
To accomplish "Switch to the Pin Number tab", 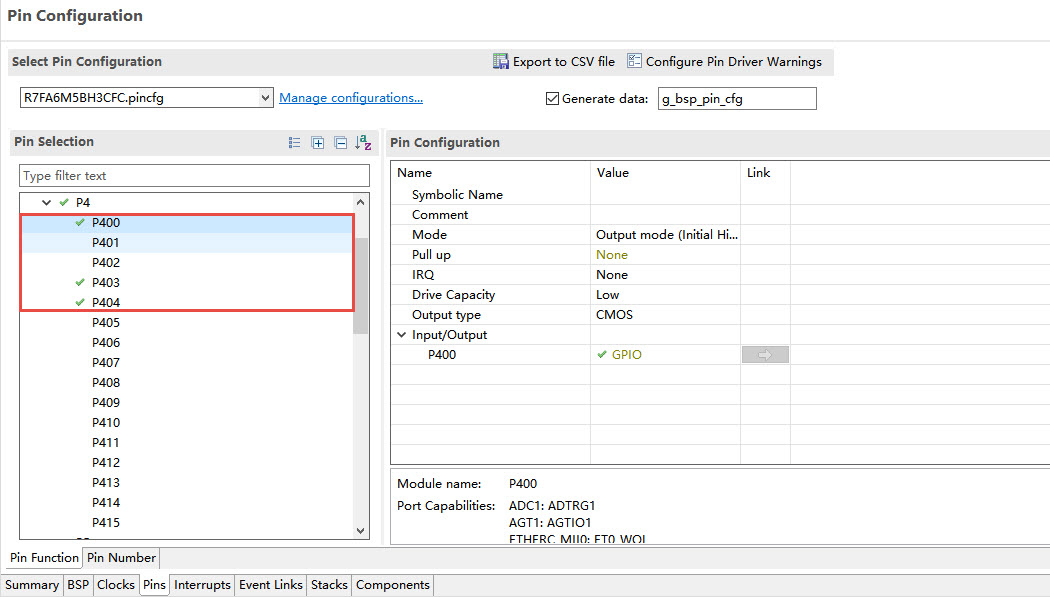I will click(x=121, y=558).
